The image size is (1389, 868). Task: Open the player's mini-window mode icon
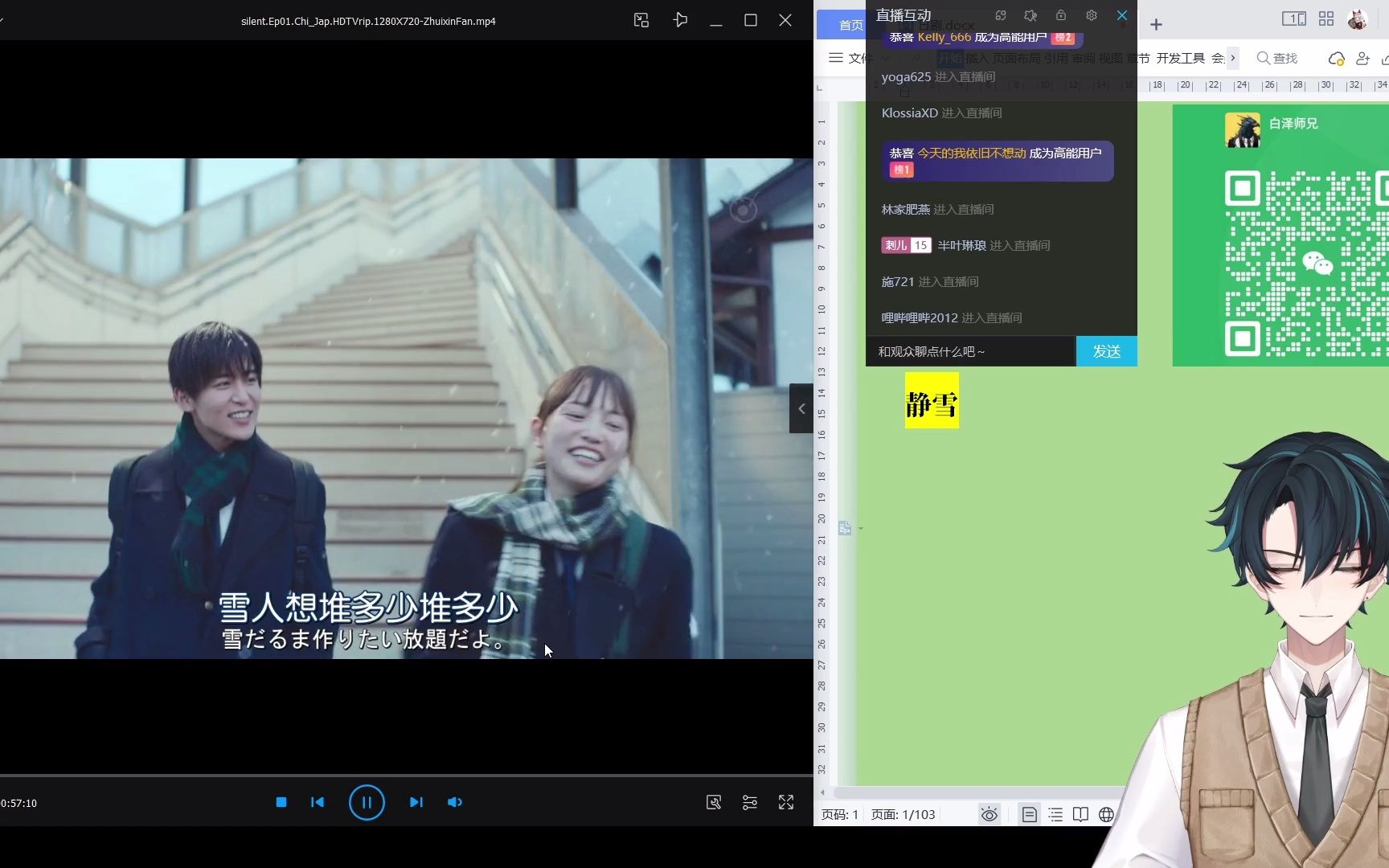click(x=641, y=21)
